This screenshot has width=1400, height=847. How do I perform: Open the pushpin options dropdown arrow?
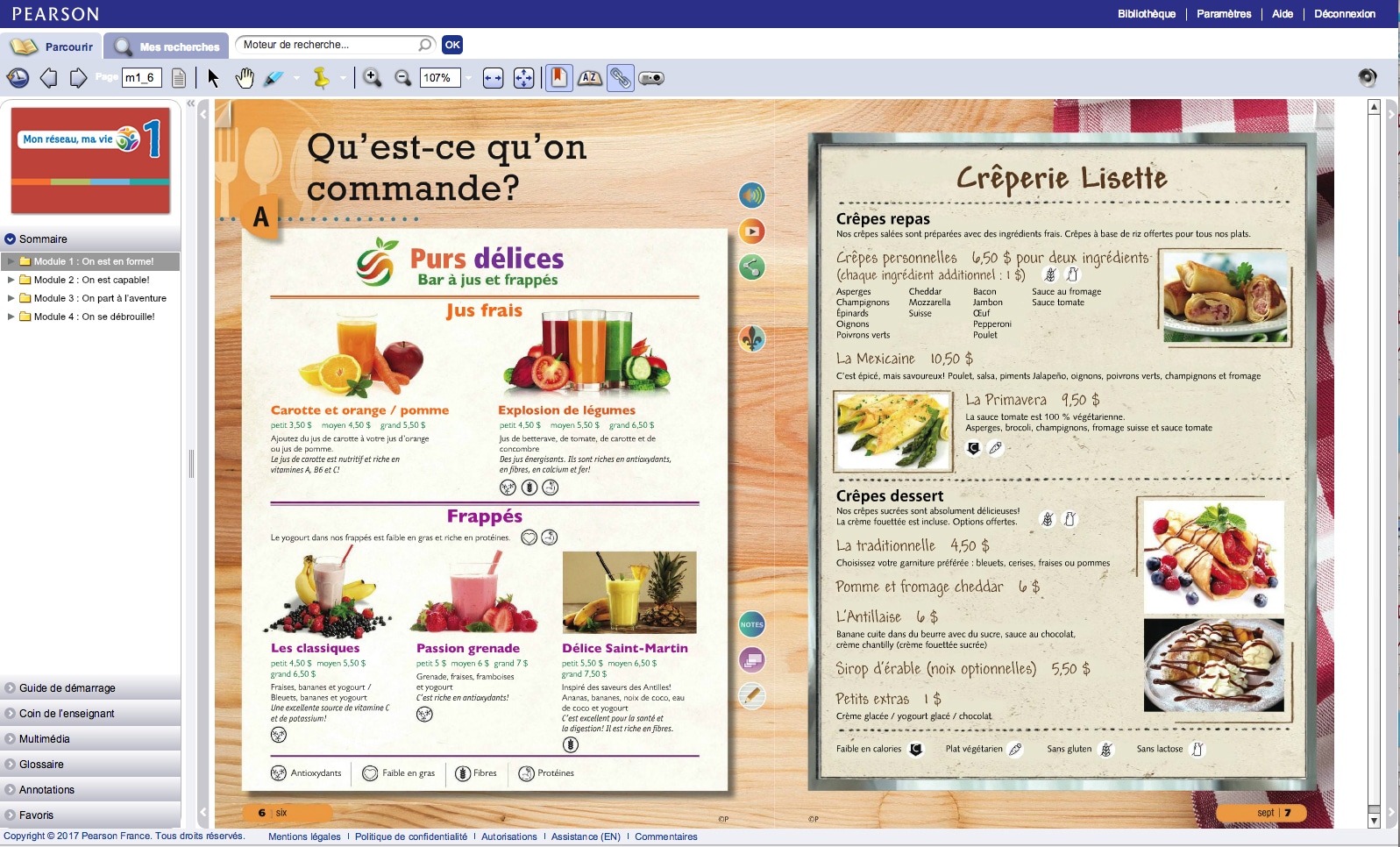click(343, 78)
